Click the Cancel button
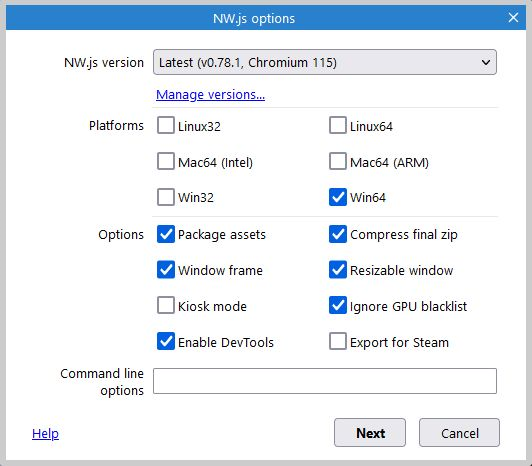This screenshot has width=532, height=466. [x=459, y=433]
